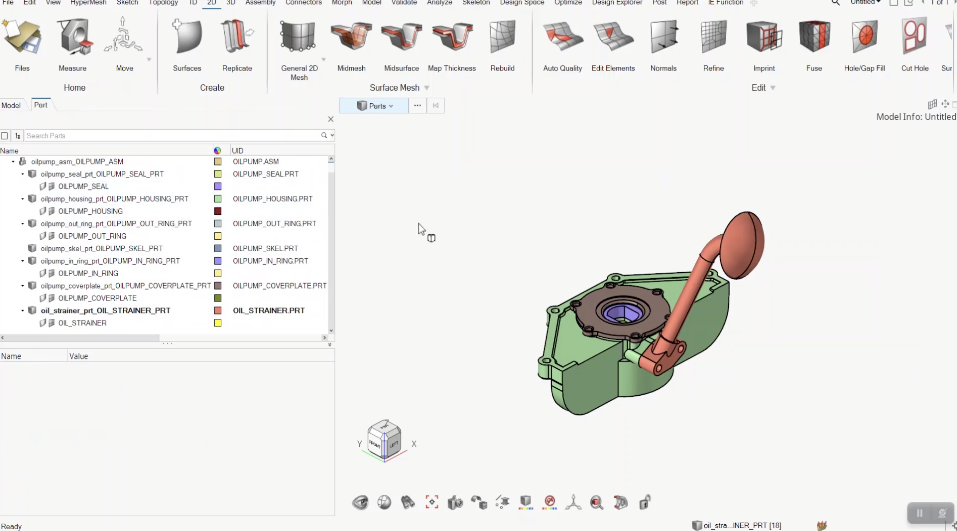This screenshot has width=957, height=531.
Task: Tick the checkbox beside Search Parts
Action: [x=5, y=135]
